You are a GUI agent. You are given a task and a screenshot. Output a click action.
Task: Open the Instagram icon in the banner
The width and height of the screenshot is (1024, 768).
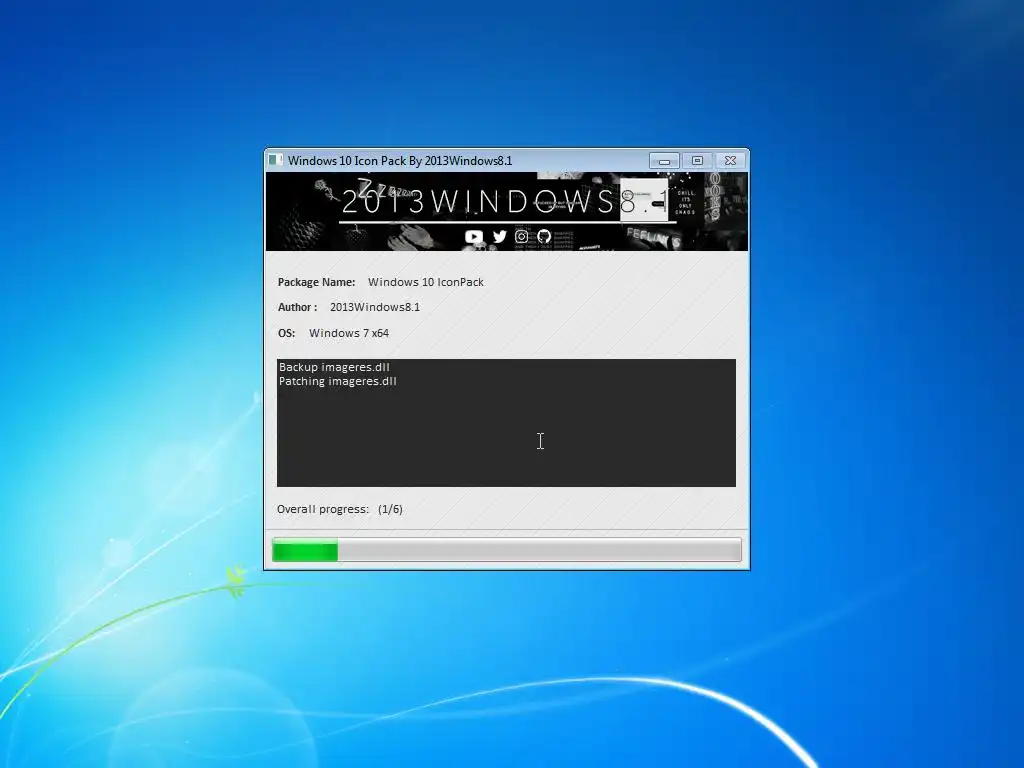coord(521,236)
